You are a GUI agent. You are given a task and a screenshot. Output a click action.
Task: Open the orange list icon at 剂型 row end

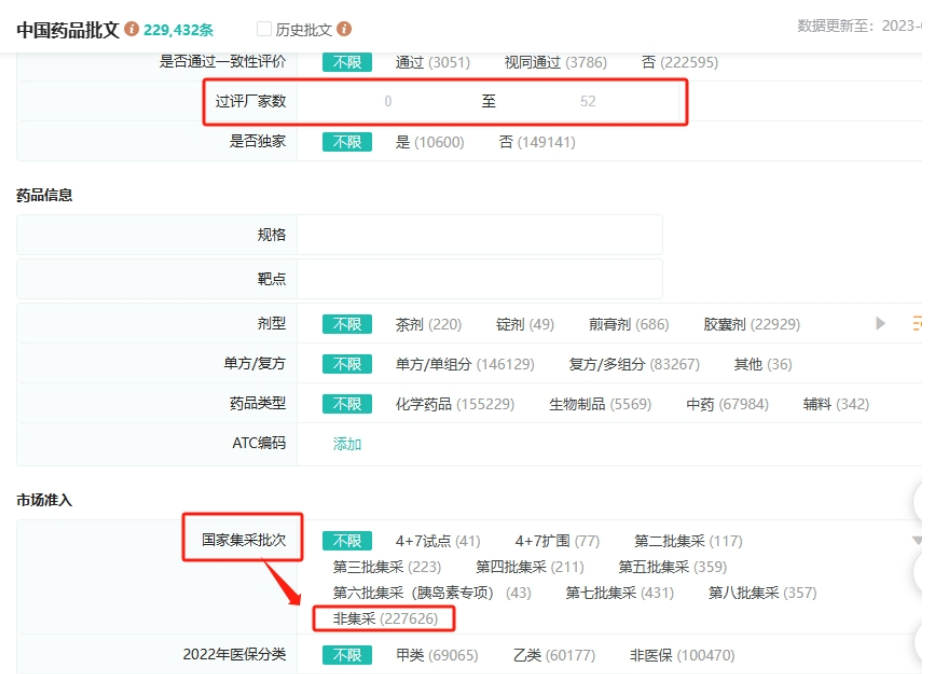click(x=917, y=324)
